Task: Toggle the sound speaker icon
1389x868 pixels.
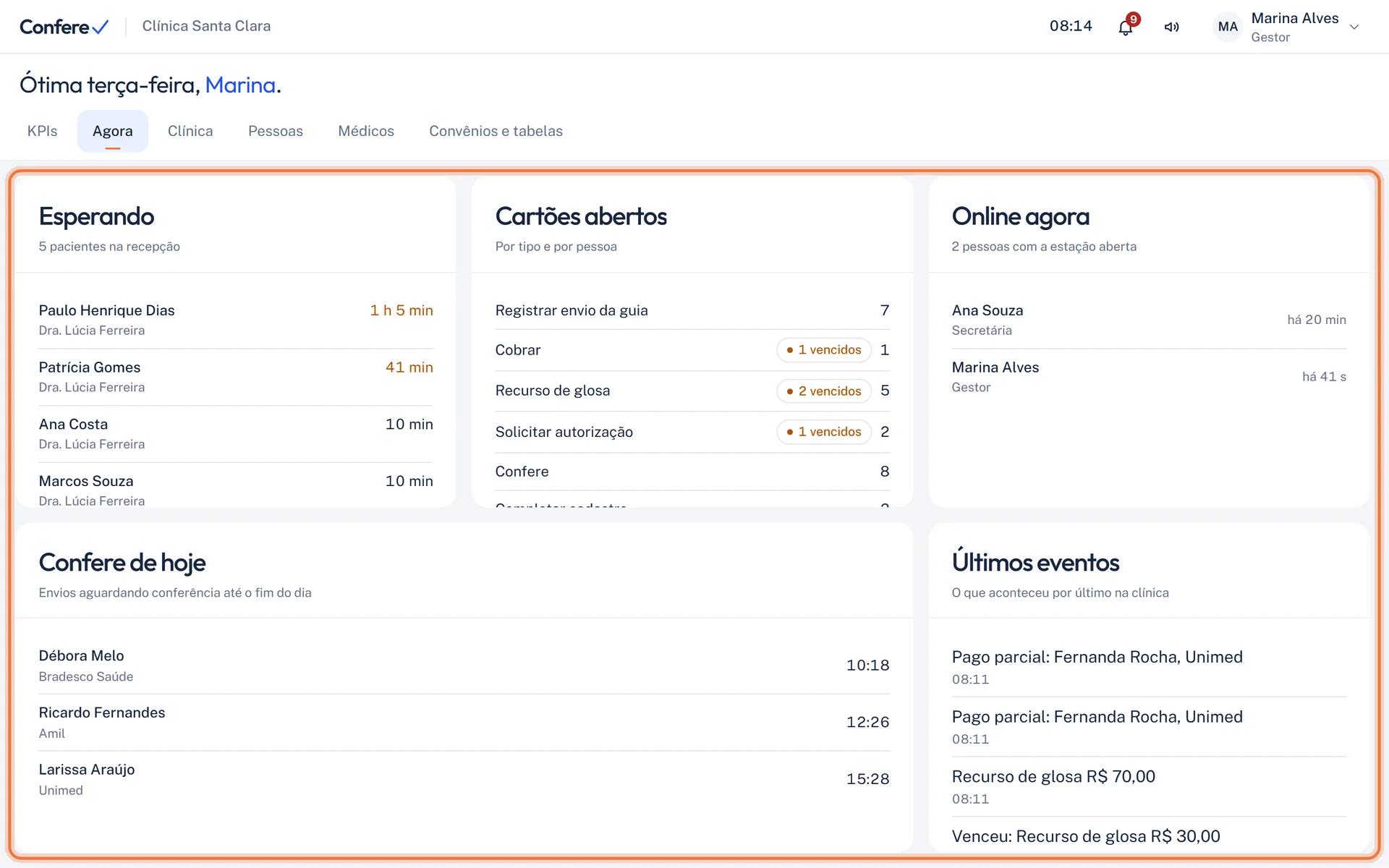Action: [1171, 27]
